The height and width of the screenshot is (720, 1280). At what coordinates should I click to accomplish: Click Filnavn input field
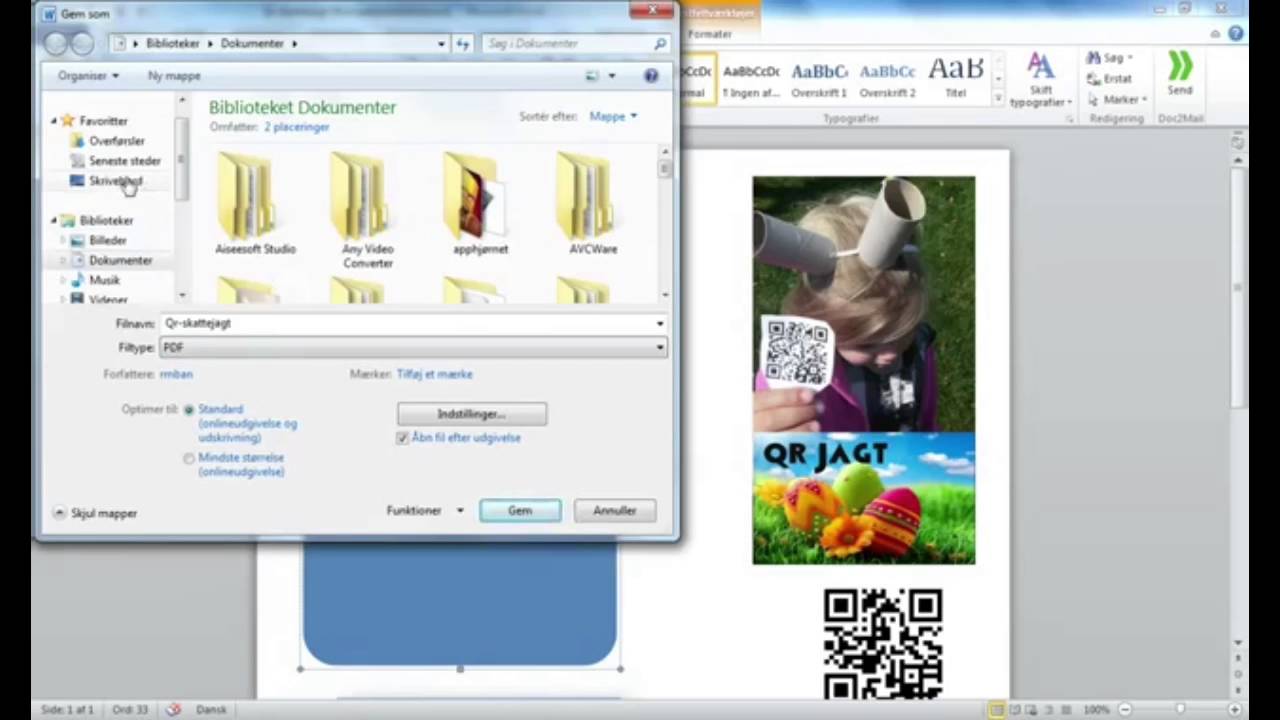tap(412, 324)
